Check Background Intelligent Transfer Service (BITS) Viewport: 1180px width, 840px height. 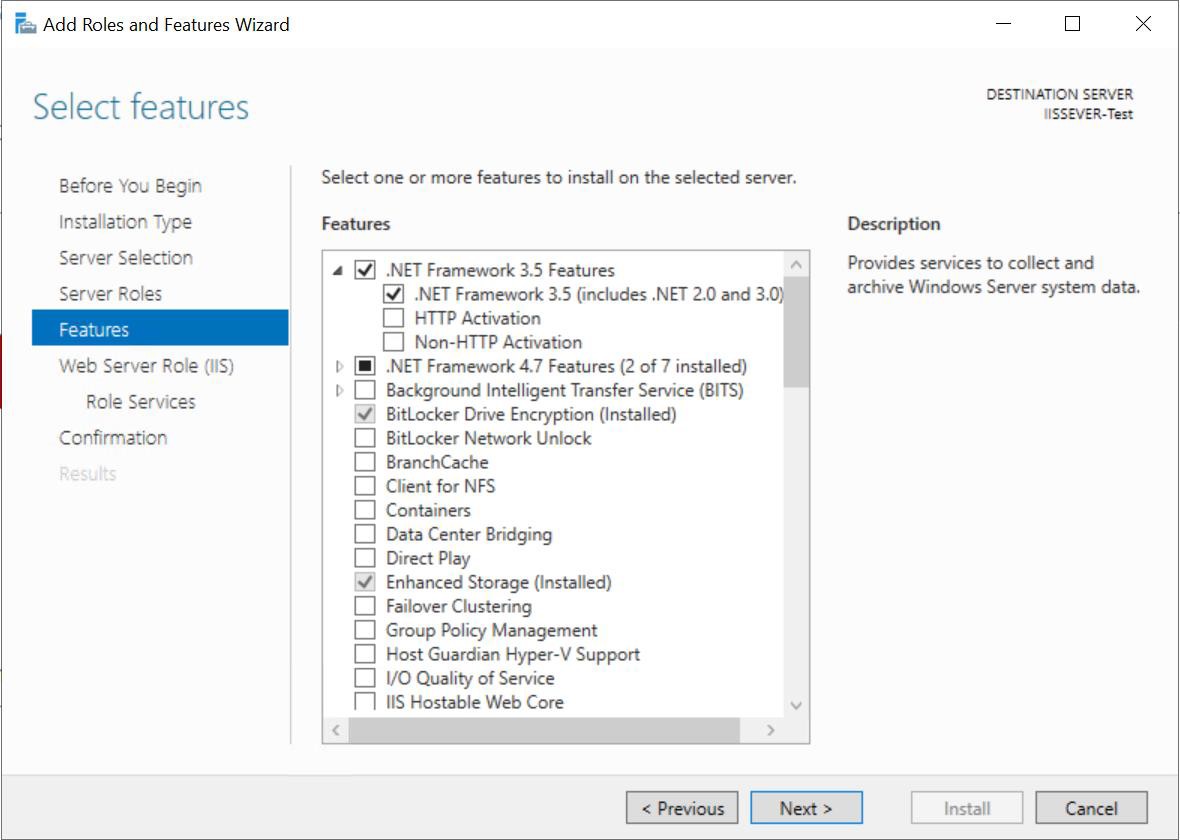365,390
